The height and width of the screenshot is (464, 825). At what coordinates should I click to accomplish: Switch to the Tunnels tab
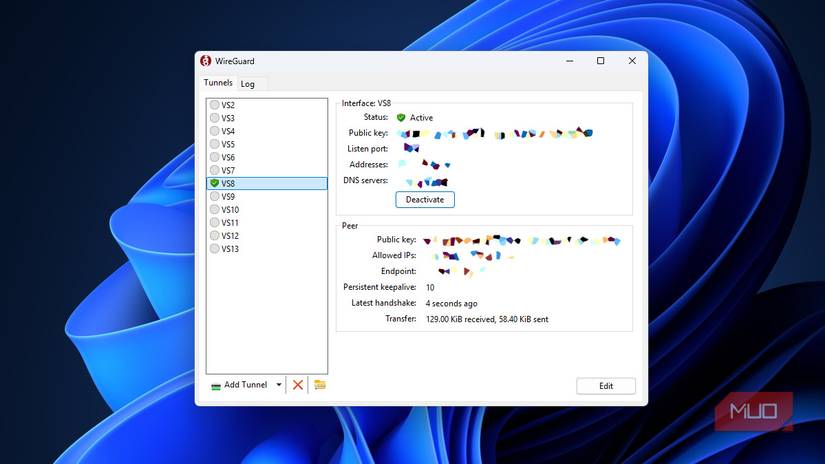218,83
